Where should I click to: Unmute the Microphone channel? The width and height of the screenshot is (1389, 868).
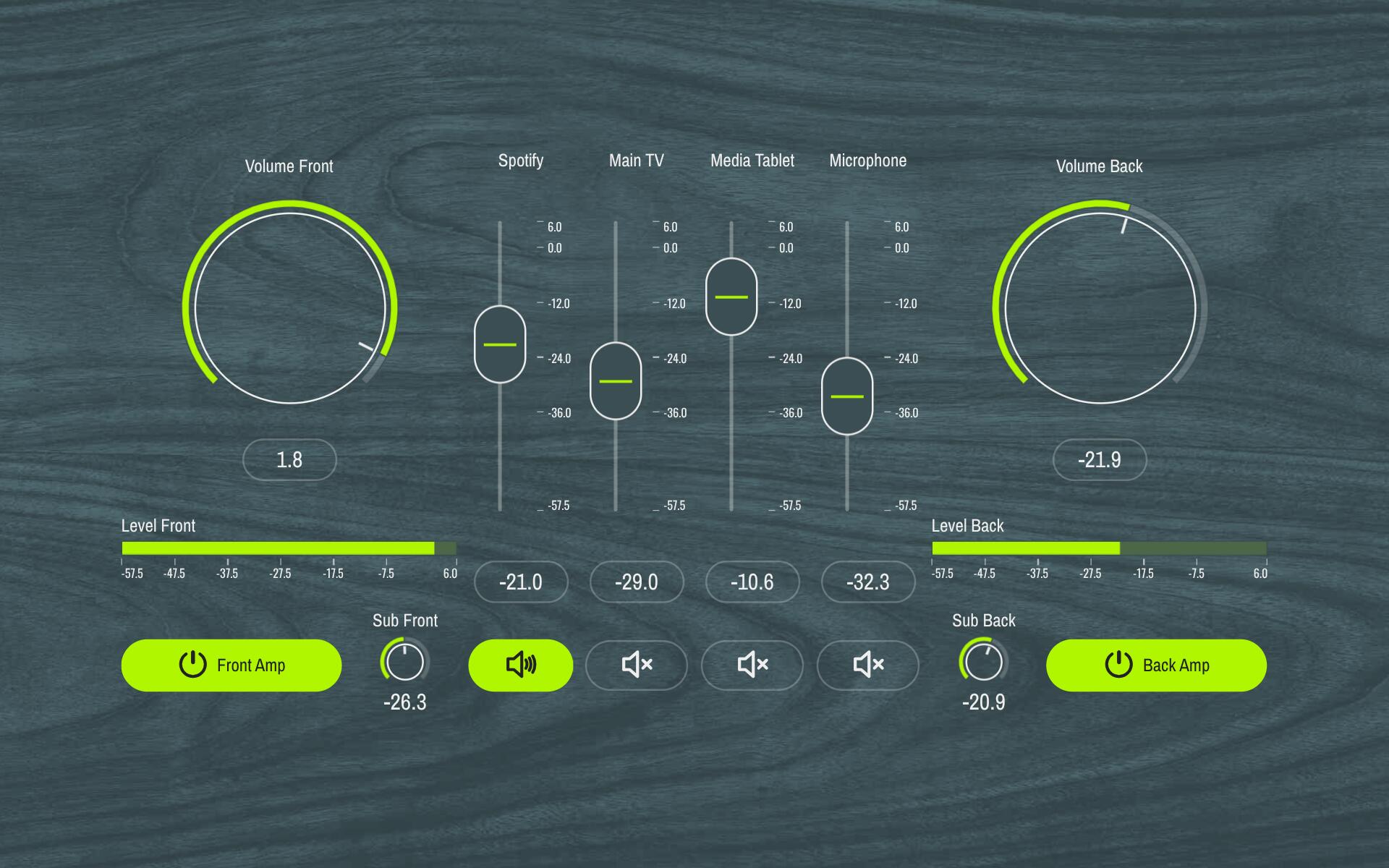click(x=867, y=665)
